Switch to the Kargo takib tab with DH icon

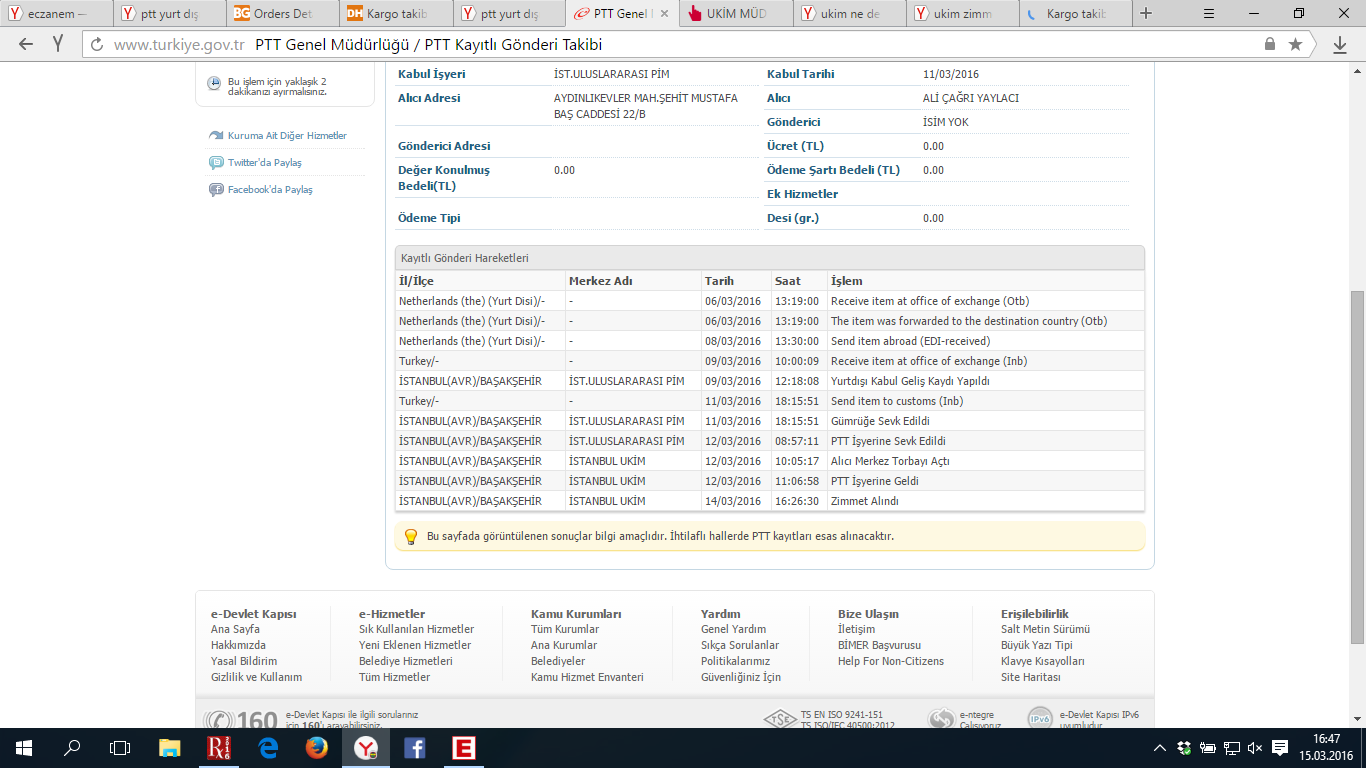[x=396, y=14]
